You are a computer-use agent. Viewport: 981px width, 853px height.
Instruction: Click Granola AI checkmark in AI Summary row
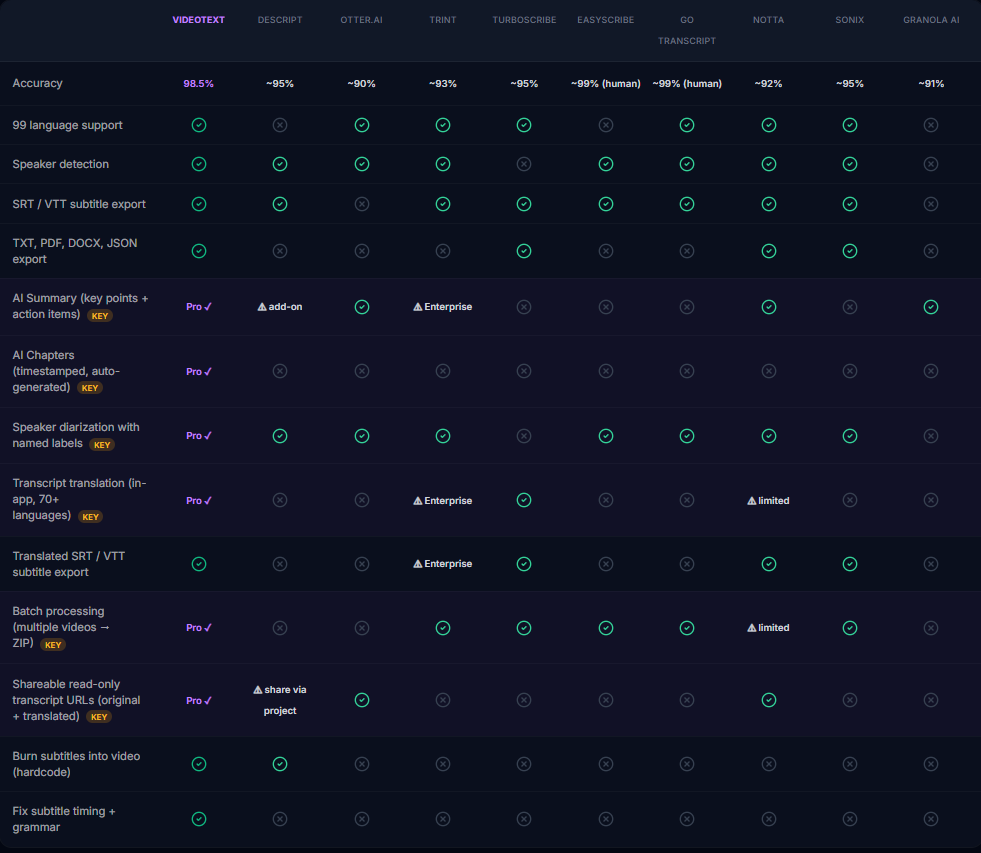click(x=931, y=307)
